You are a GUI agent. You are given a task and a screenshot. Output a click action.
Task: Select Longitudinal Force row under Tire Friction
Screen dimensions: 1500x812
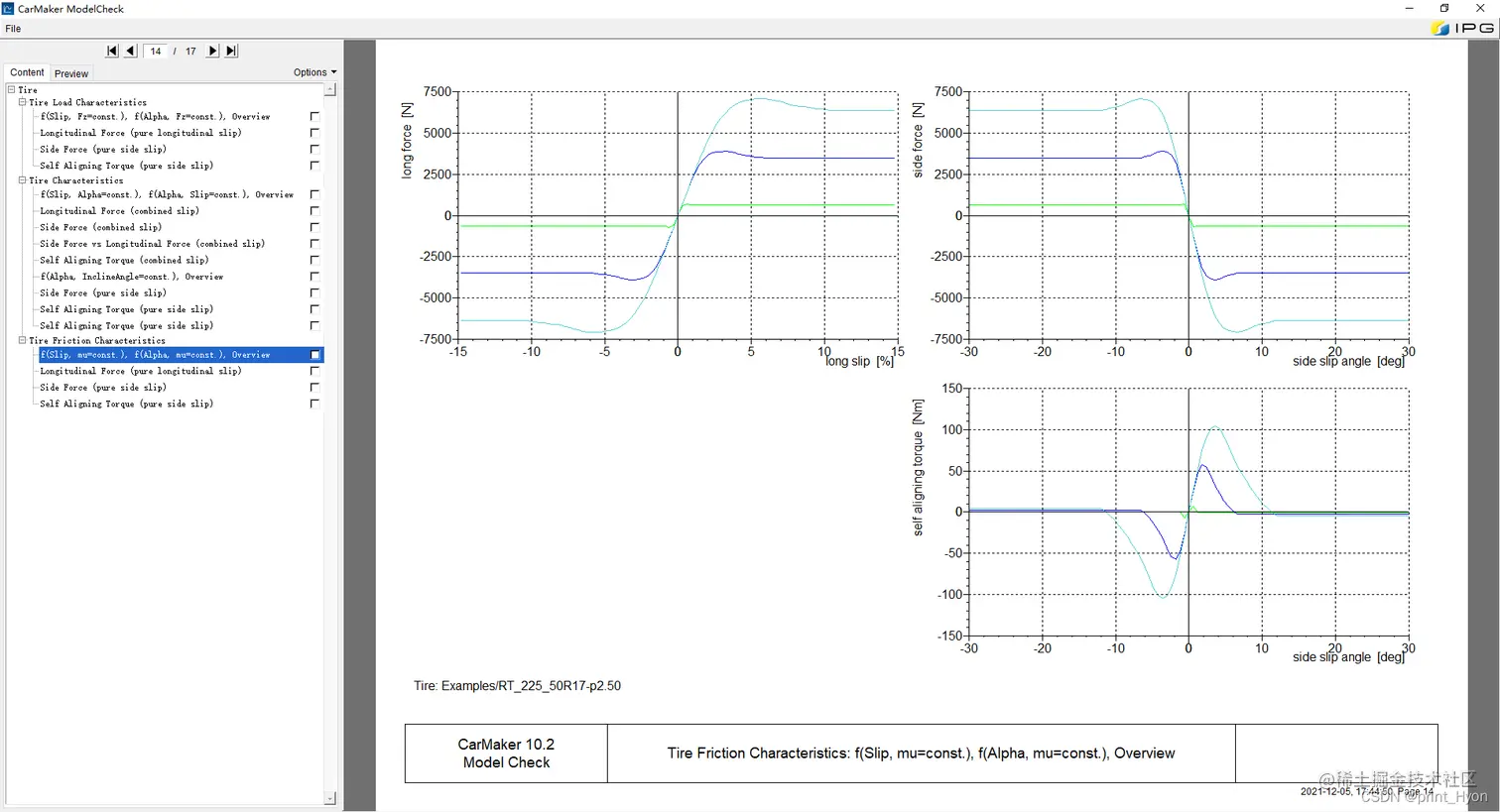(141, 371)
